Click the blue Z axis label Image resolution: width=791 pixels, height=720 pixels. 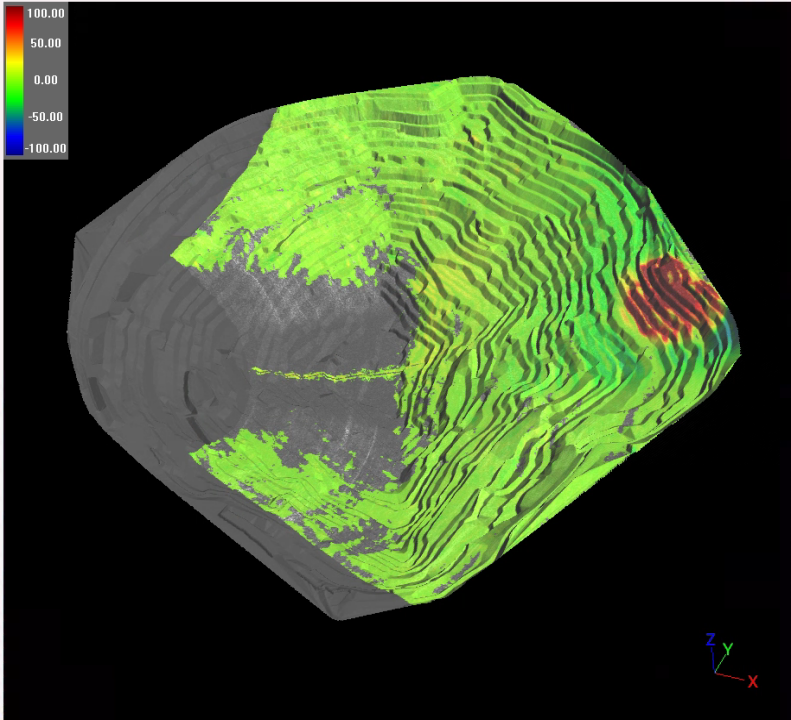tap(710, 639)
